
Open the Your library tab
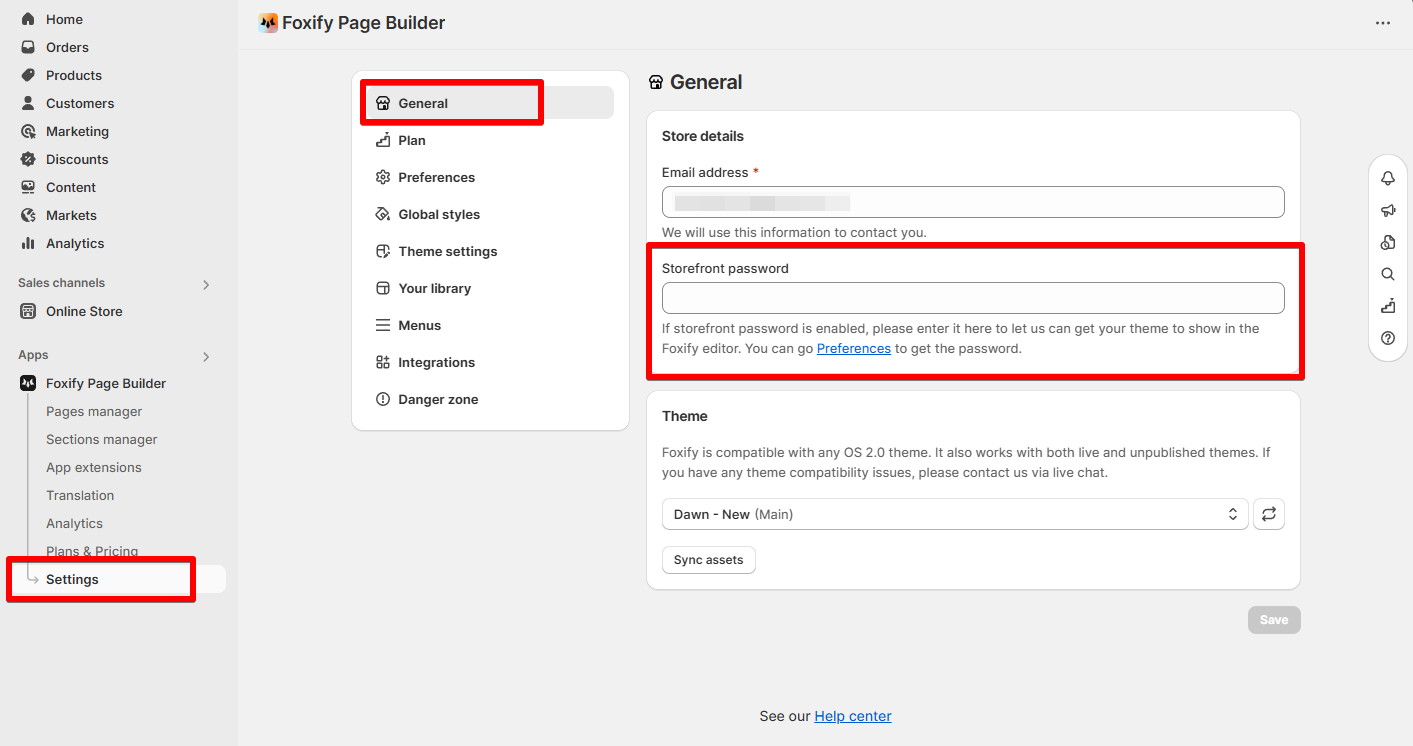490,288
